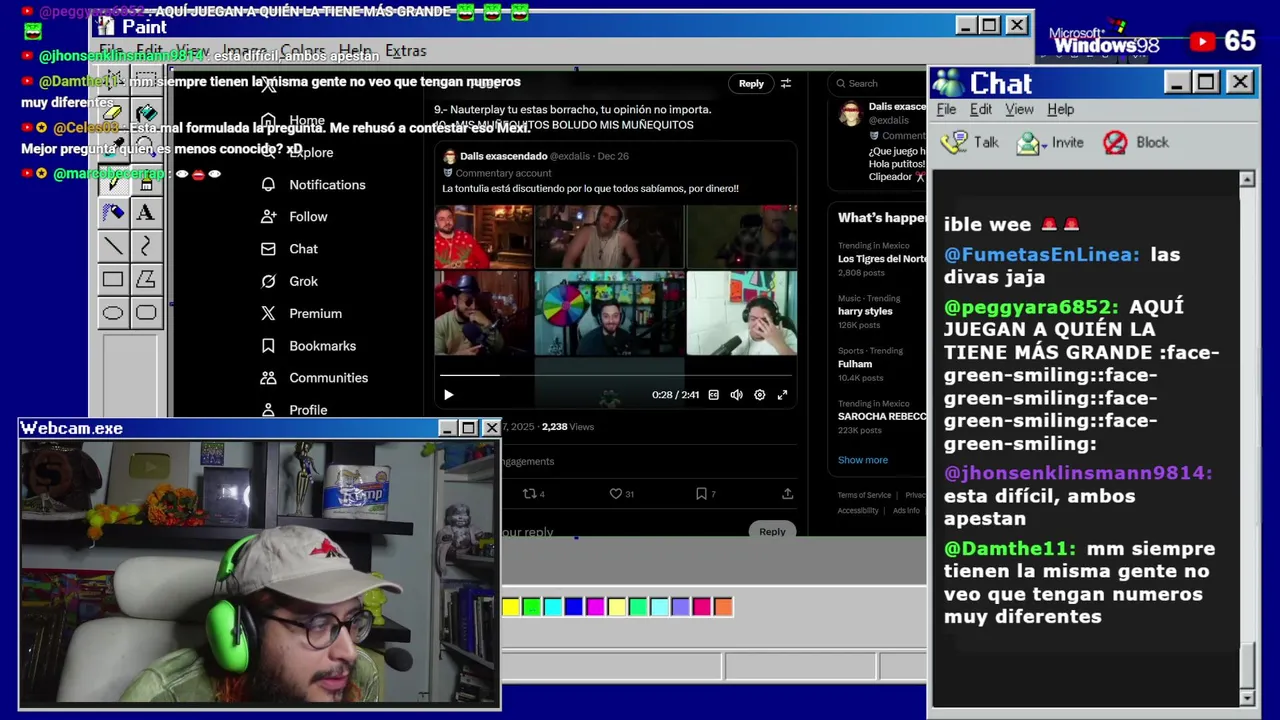This screenshot has height=720, width=1280.
Task: Click the Notifications label in sidebar
Action: pos(327,184)
